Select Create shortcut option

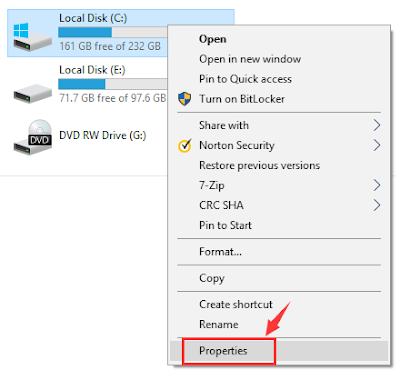pyautogui.click(x=236, y=304)
